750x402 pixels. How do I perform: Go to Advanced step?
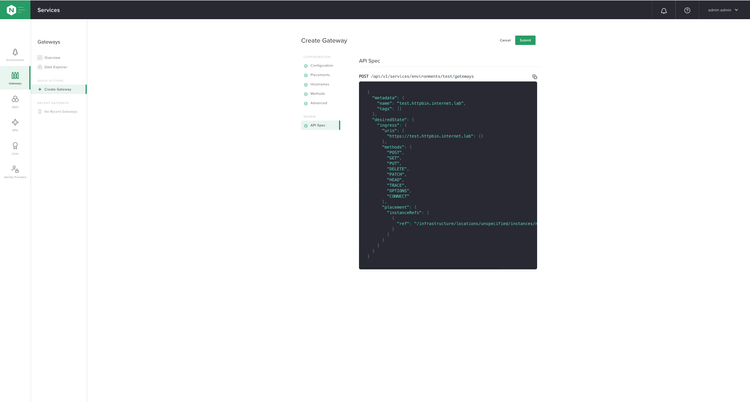click(316, 103)
